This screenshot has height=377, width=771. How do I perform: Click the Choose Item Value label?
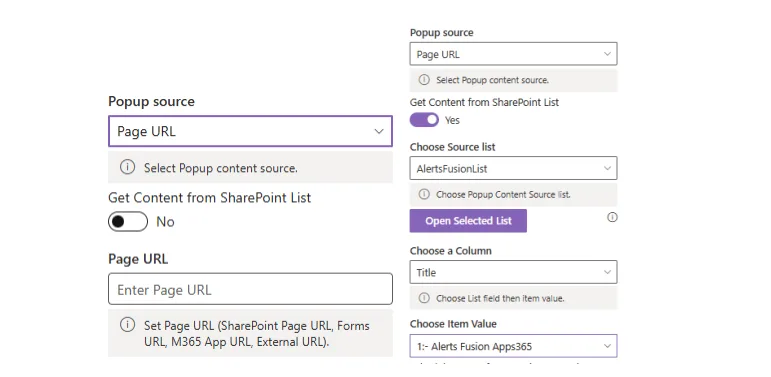click(x=453, y=324)
